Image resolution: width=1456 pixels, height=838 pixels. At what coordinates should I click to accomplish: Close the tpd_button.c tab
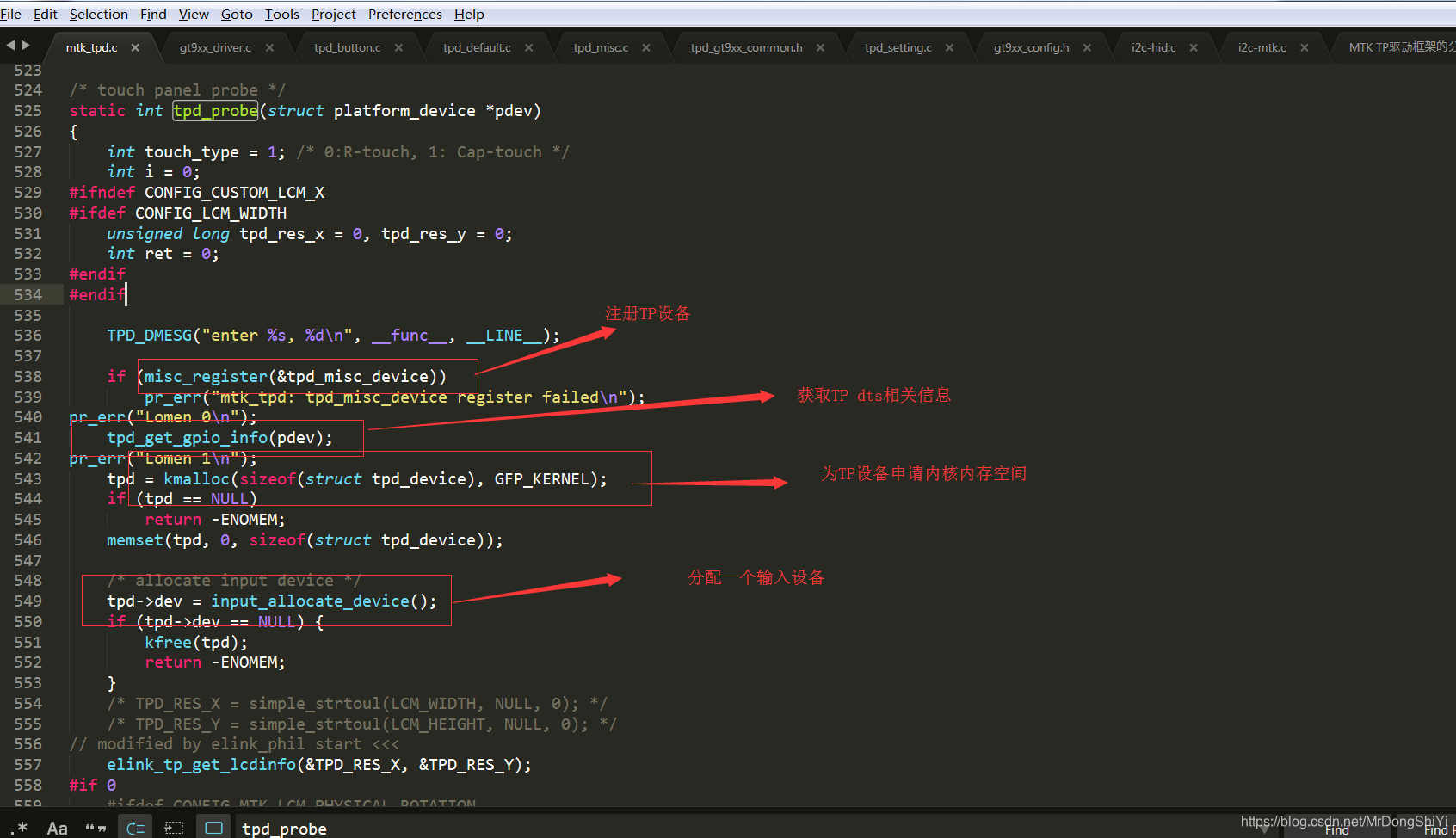coord(398,47)
